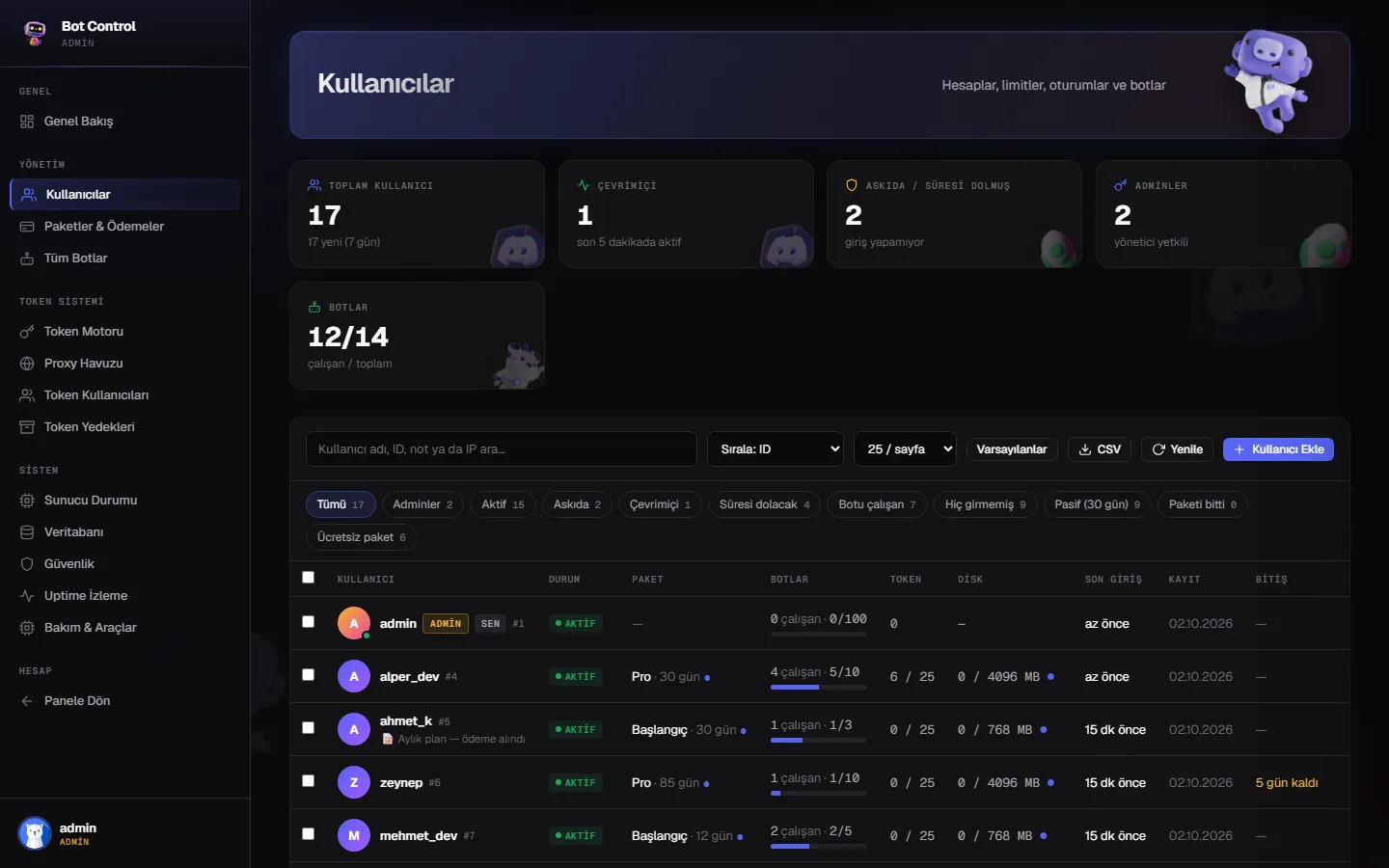Filter by Botu çalışan users

point(877,504)
